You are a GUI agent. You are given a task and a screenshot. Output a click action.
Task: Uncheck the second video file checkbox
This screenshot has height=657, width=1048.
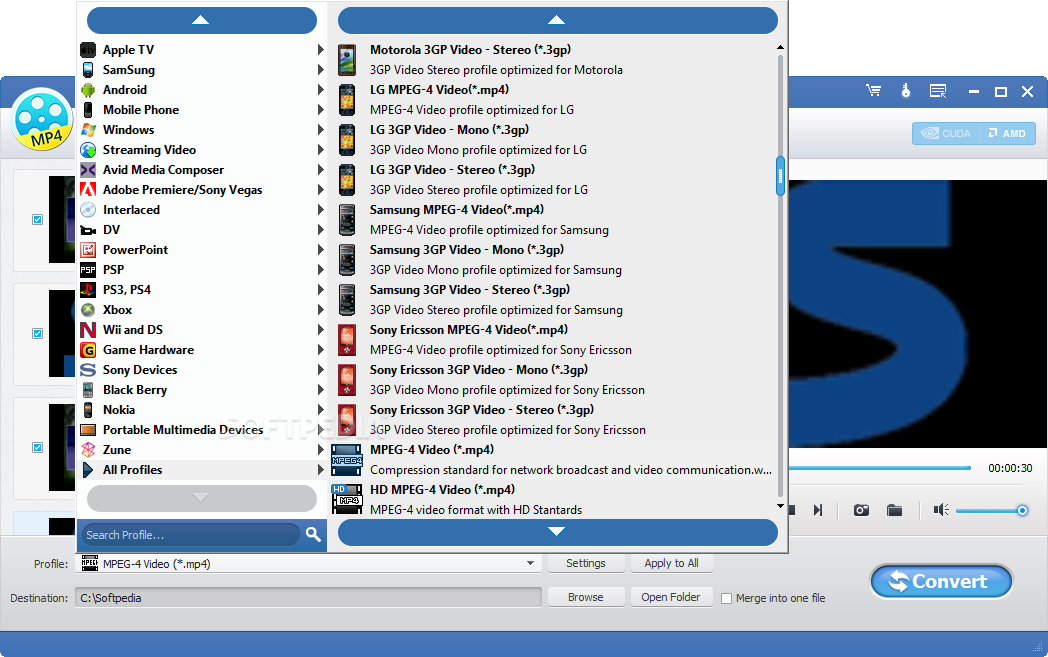pyautogui.click(x=37, y=334)
